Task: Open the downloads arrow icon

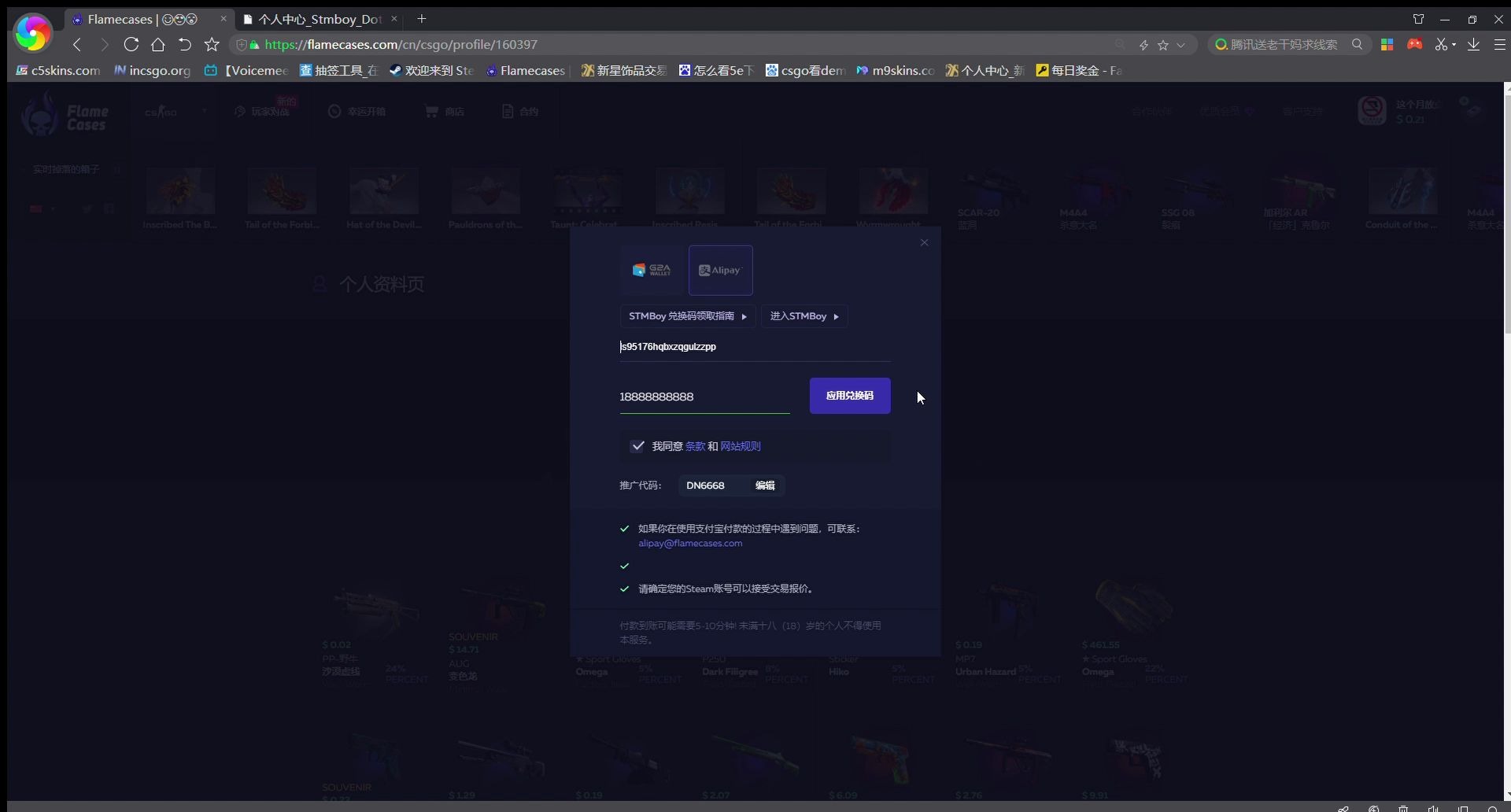Action: click(1473, 45)
